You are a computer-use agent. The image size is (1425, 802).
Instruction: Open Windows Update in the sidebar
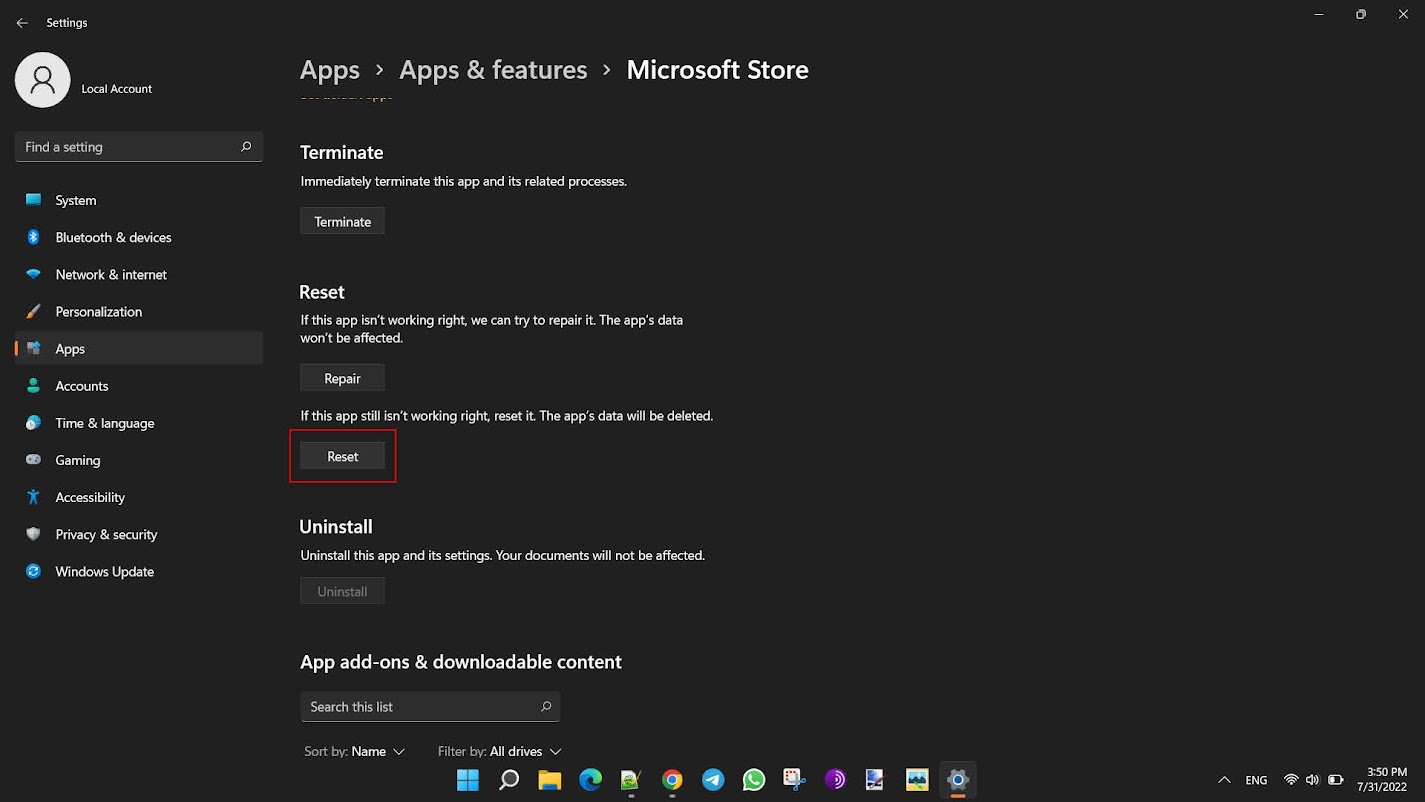139,571
